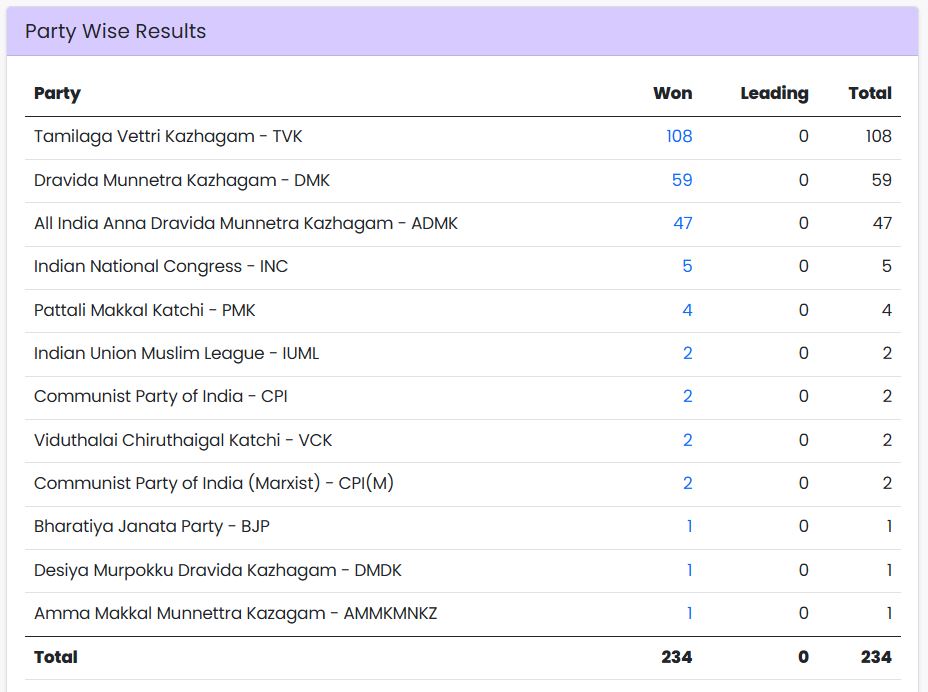Image resolution: width=928 pixels, height=692 pixels.
Task: Click TVK's Total column value 108
Action: [x=878, y=136]
